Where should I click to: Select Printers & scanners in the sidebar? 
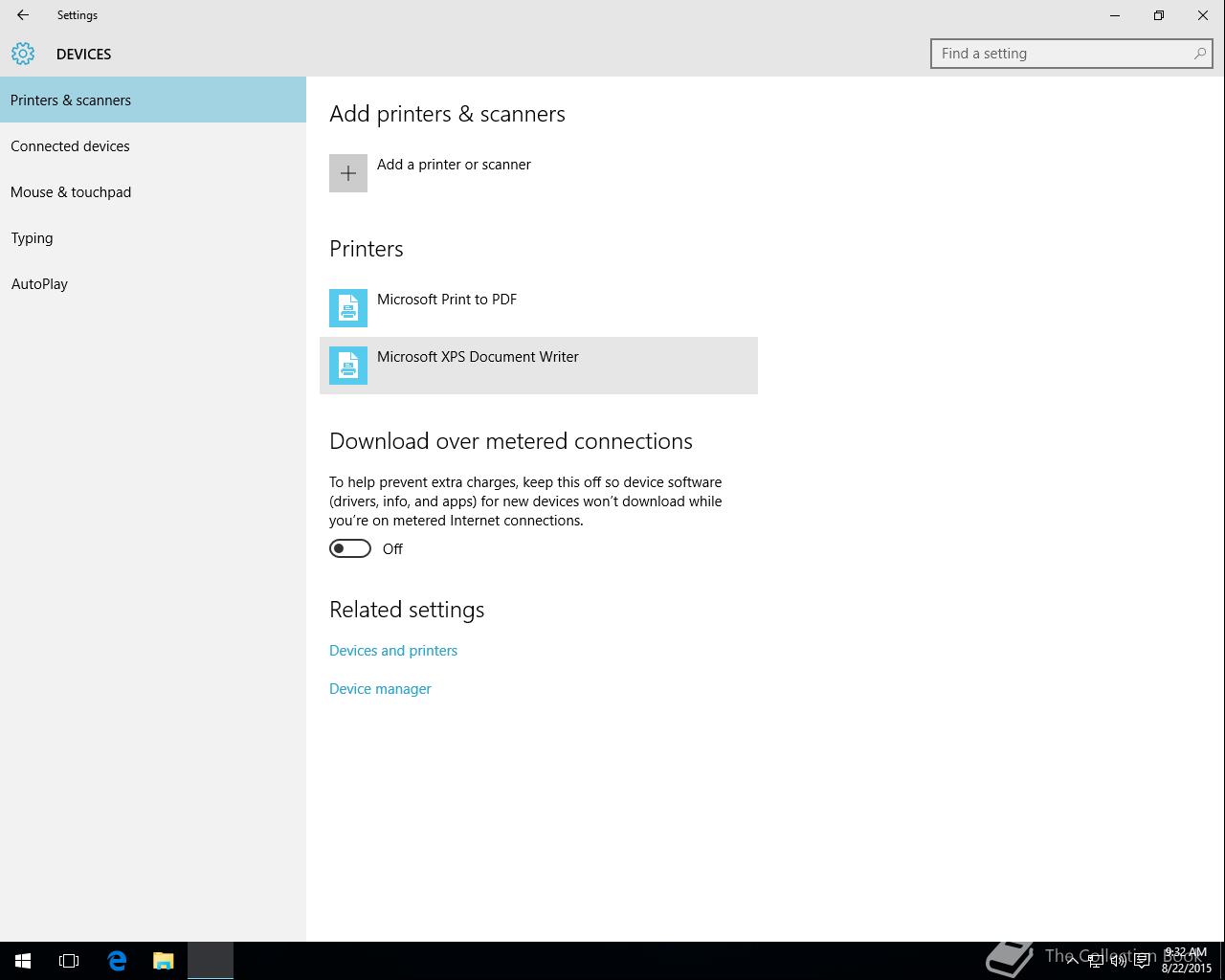(153, 100)
